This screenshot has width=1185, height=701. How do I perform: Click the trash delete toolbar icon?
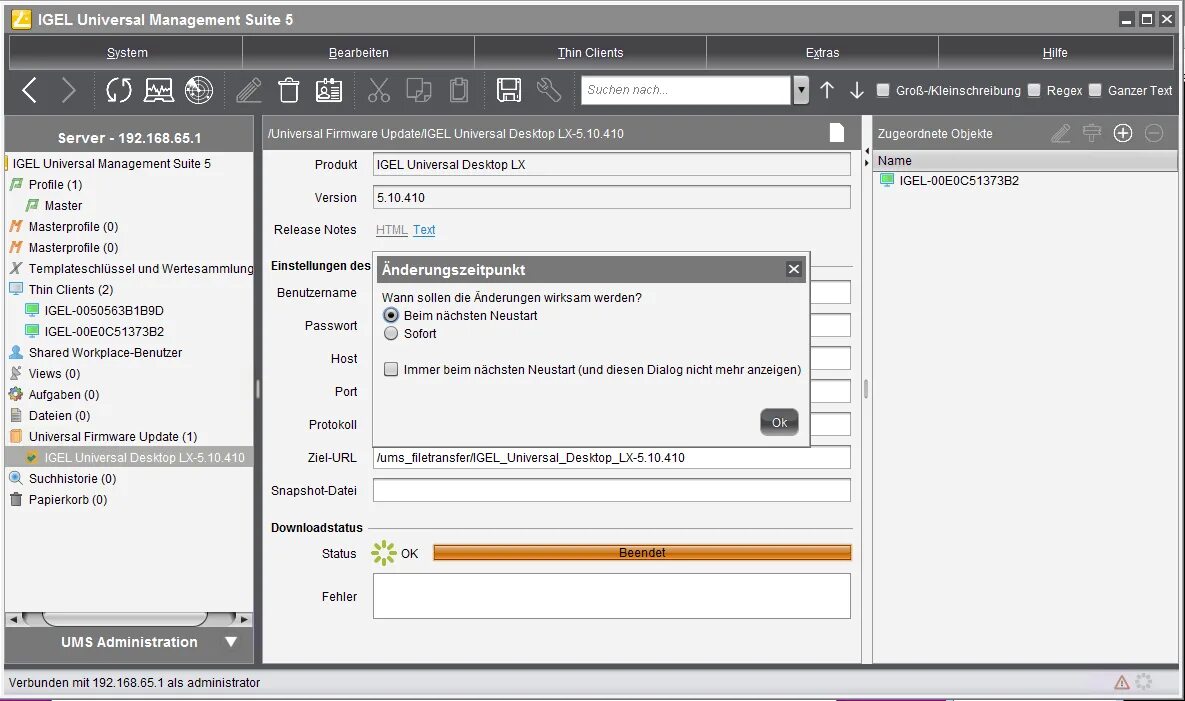289,90
